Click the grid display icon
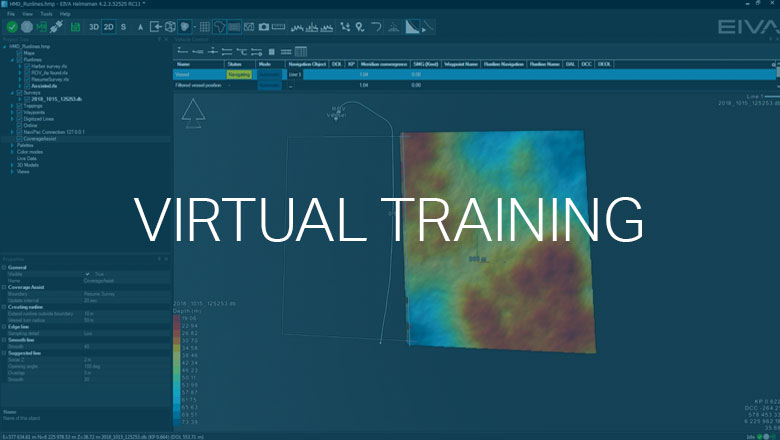The height and width of the screenshot is (440, 780). tap(205, 26)
